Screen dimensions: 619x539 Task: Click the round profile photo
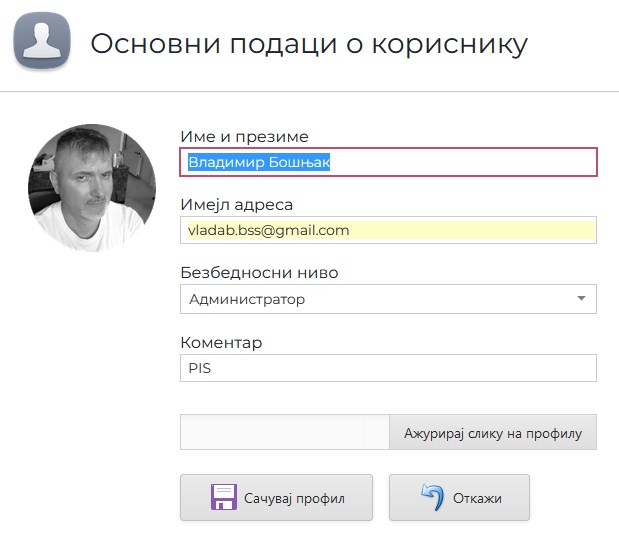[92, 188]
